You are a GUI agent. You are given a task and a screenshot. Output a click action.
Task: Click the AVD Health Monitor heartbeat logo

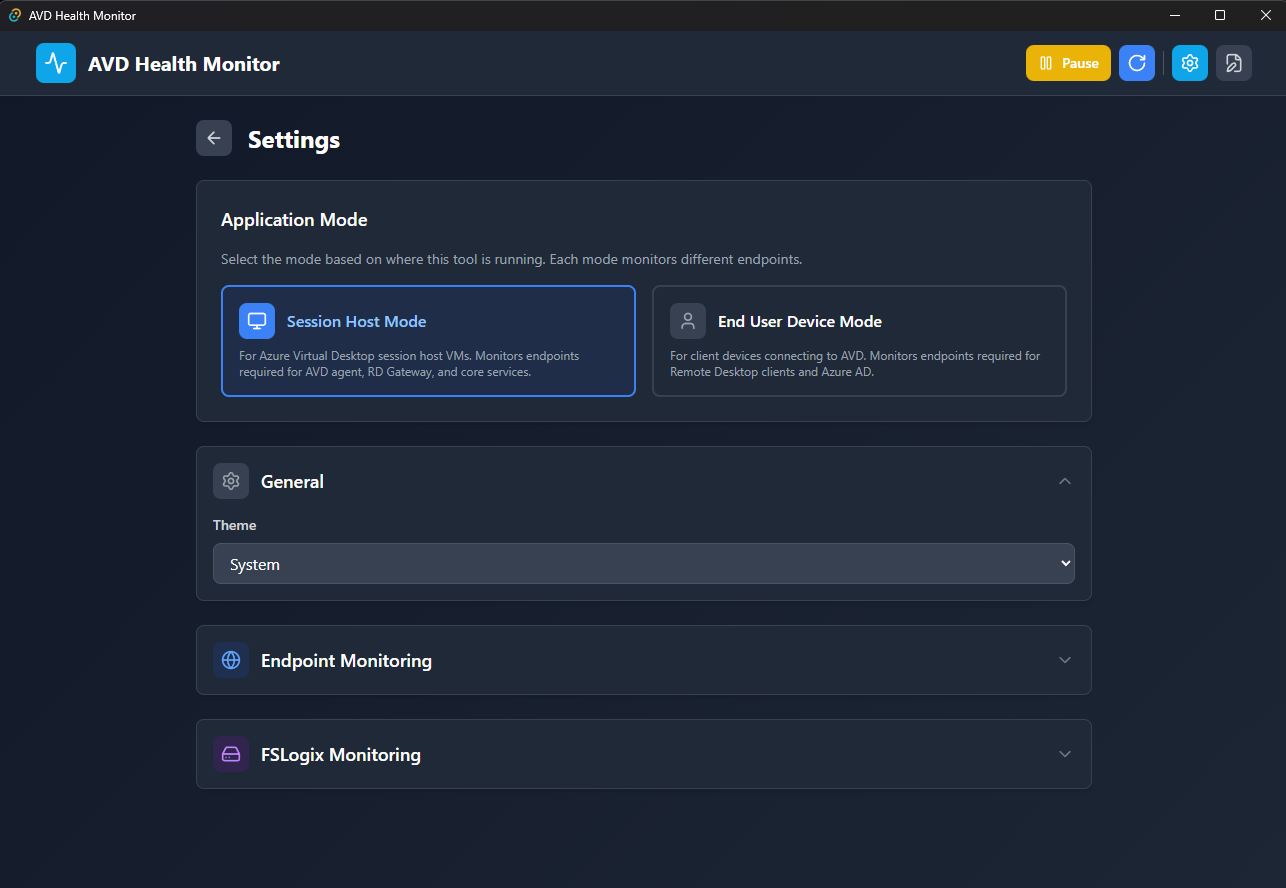[x=55, y=62]
